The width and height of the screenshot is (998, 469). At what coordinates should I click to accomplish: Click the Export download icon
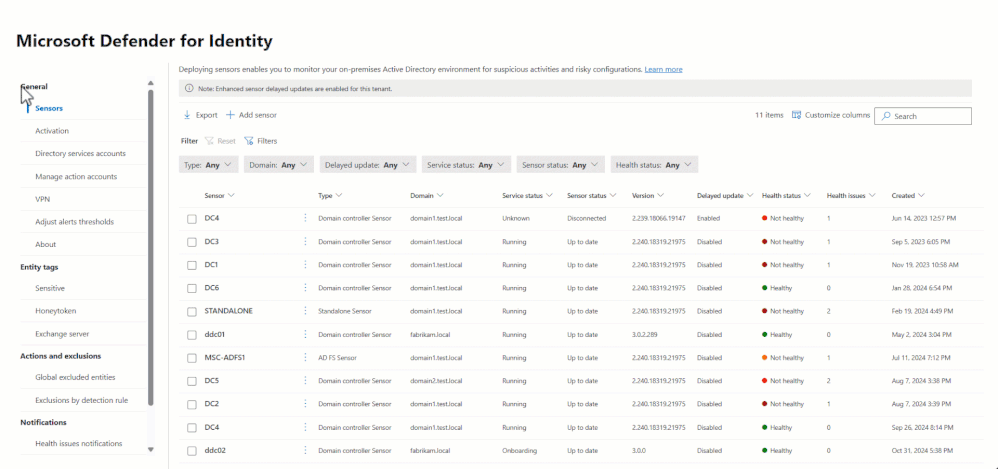187,115
